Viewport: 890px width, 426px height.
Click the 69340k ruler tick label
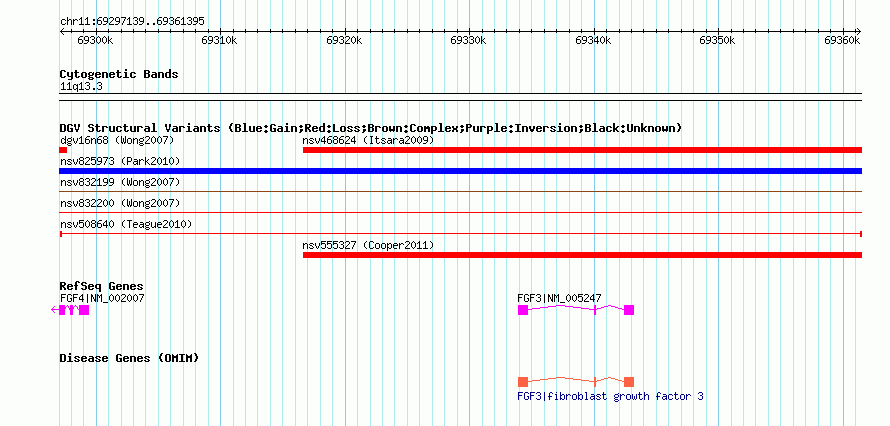pyautogui.click(x=594, y=40)
